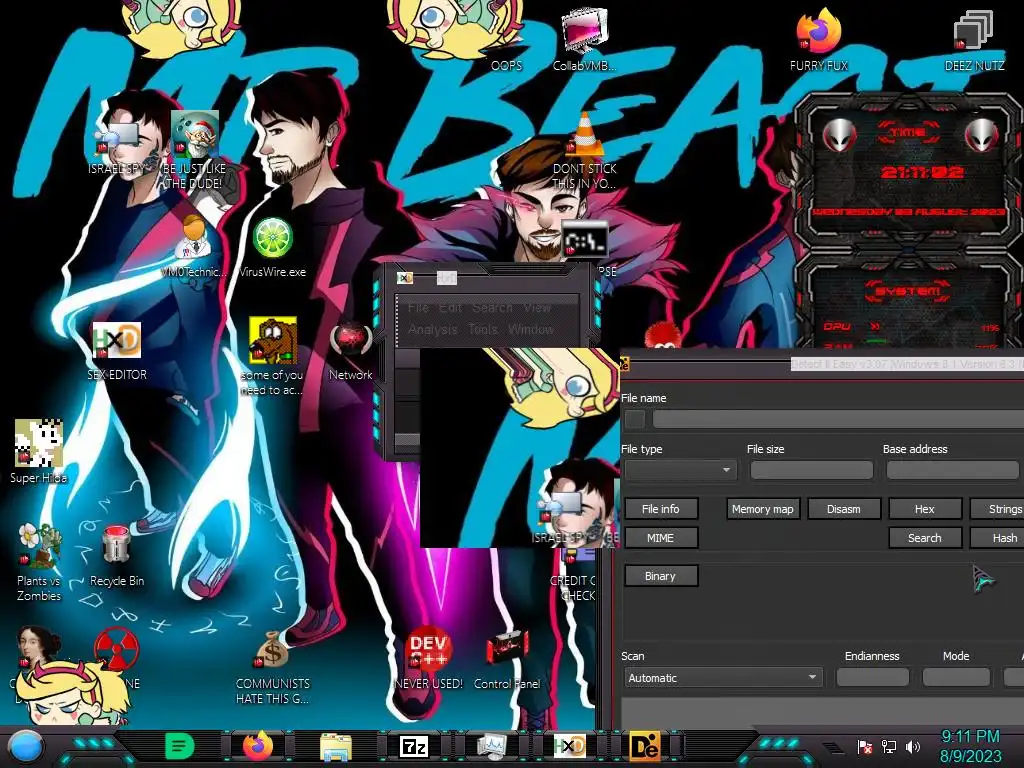Viewport: 1024px width, 768px height.
Task: Select the red radiation symbol desktop icon
Action: [116, 650]
